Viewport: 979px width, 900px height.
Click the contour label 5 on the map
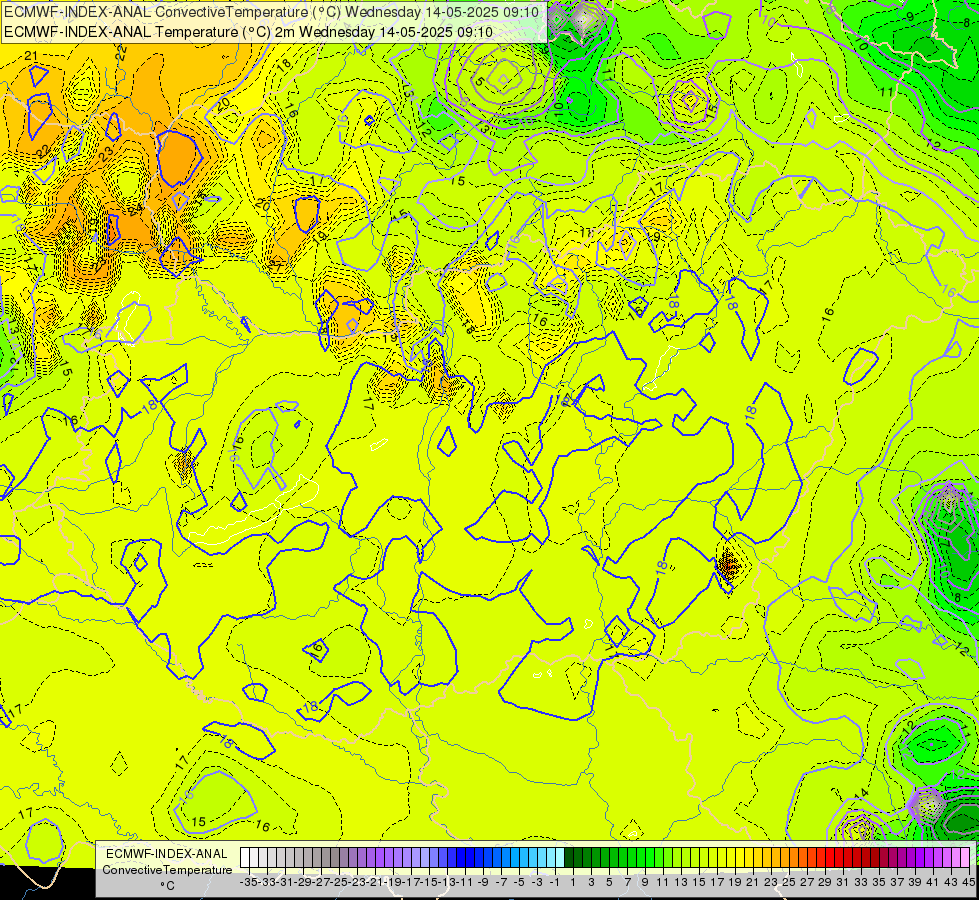coord(480,81)
